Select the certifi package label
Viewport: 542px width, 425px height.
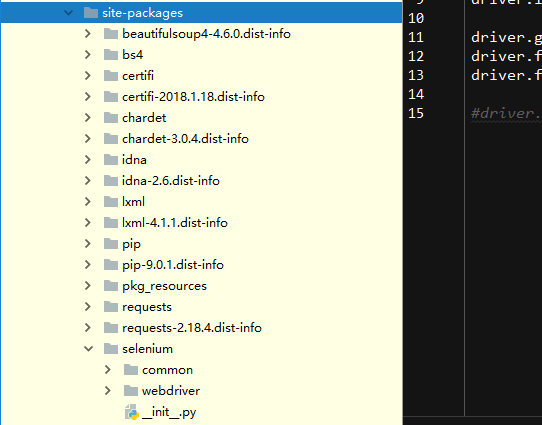(x=138, y=76)
